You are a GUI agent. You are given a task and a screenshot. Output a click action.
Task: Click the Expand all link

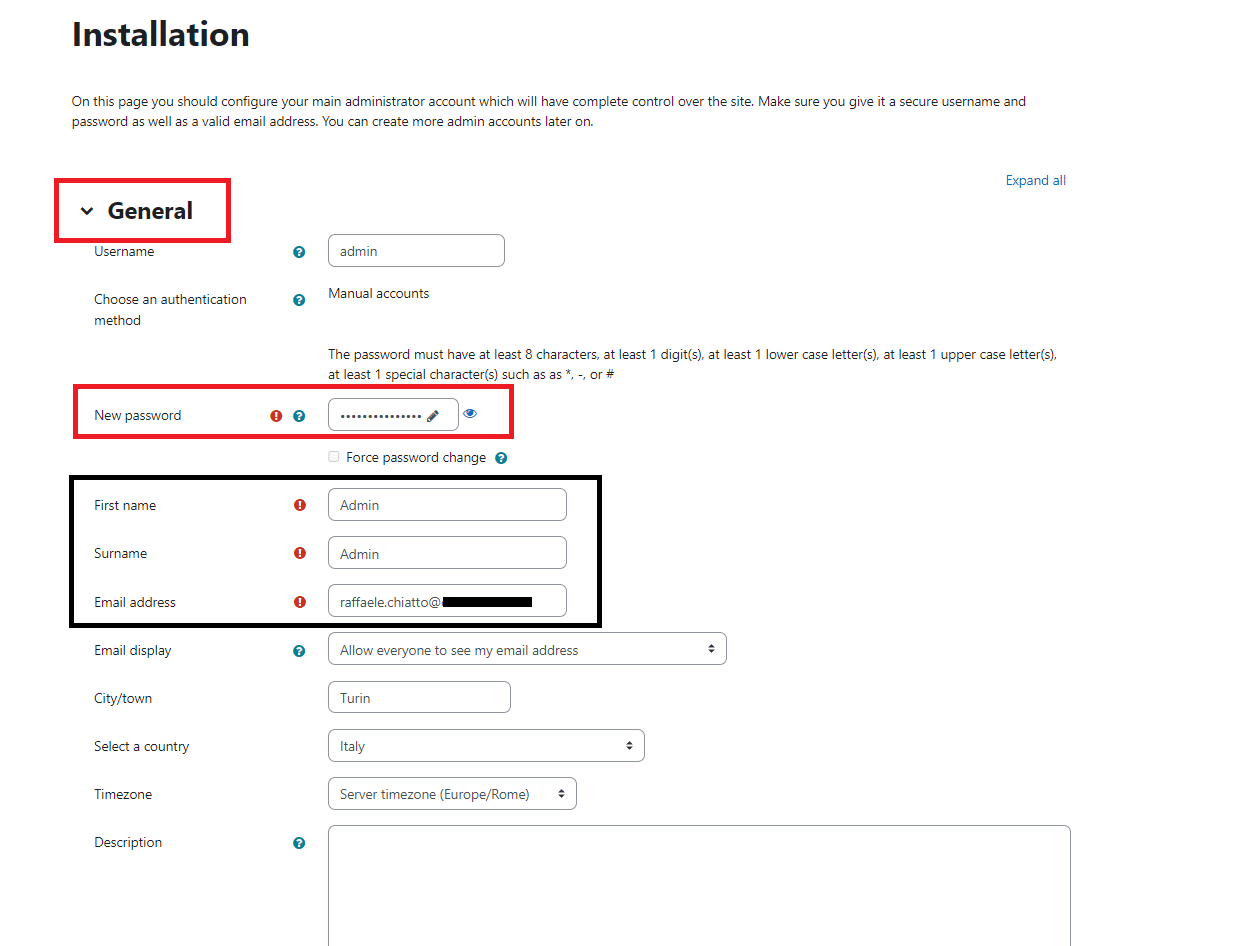(x=1036, y=181)
